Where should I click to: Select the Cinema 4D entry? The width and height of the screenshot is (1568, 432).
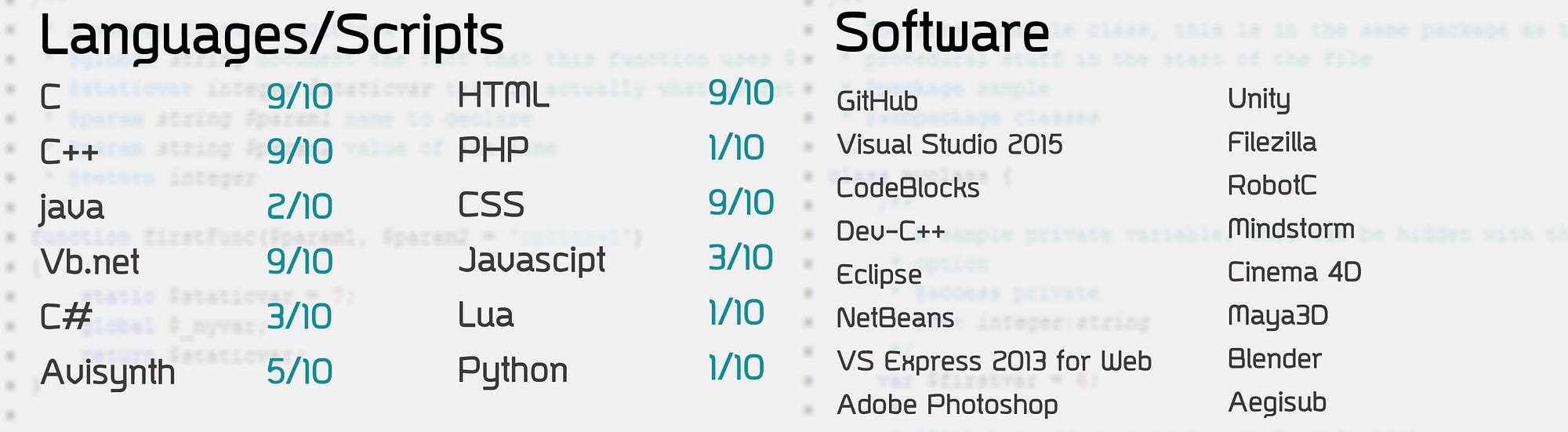pos(1294,272)
